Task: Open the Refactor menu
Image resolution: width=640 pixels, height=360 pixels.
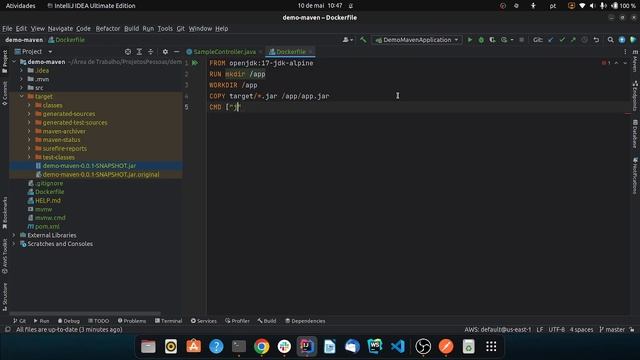Action: [x=108, y=29]
